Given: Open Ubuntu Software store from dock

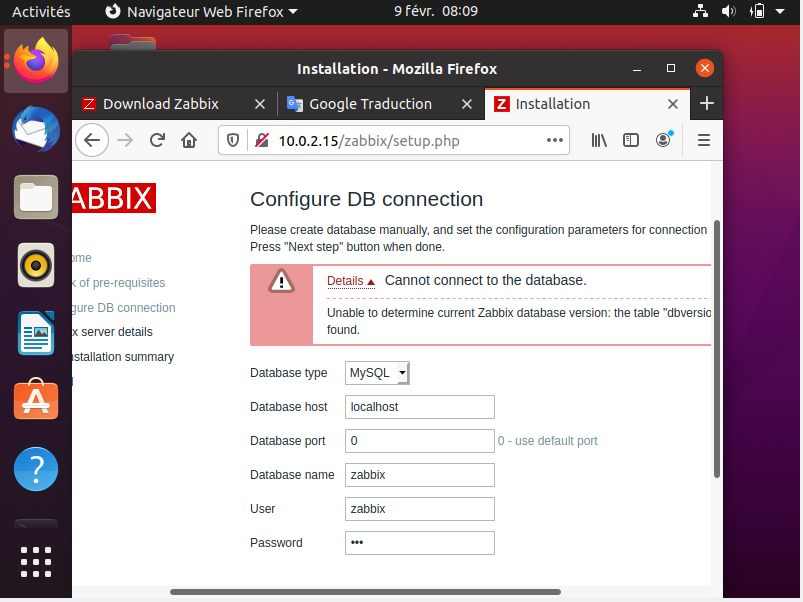Looking at the screenshot, I should pos(36,399).
